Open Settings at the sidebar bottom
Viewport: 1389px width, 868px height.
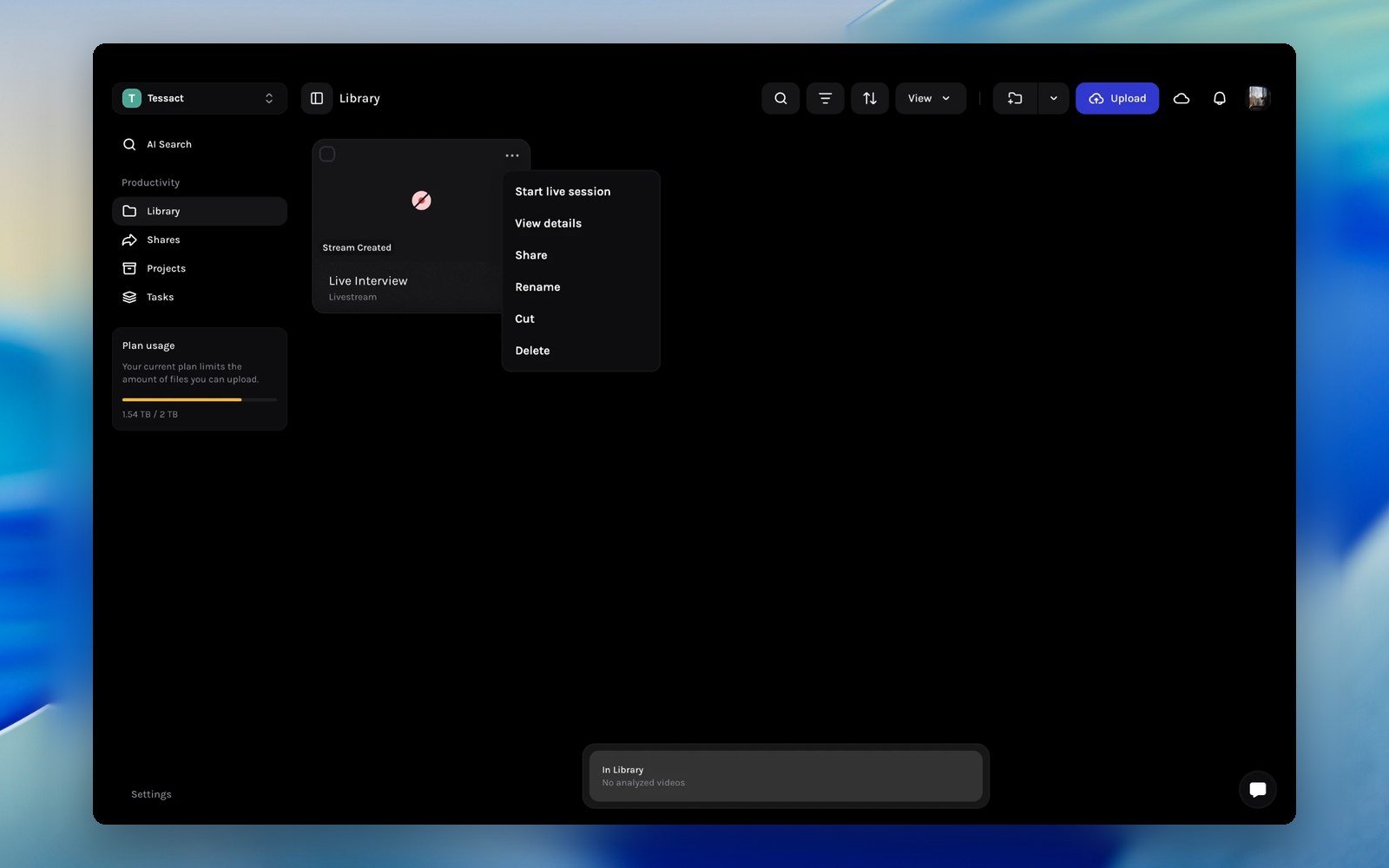[151, 794]
